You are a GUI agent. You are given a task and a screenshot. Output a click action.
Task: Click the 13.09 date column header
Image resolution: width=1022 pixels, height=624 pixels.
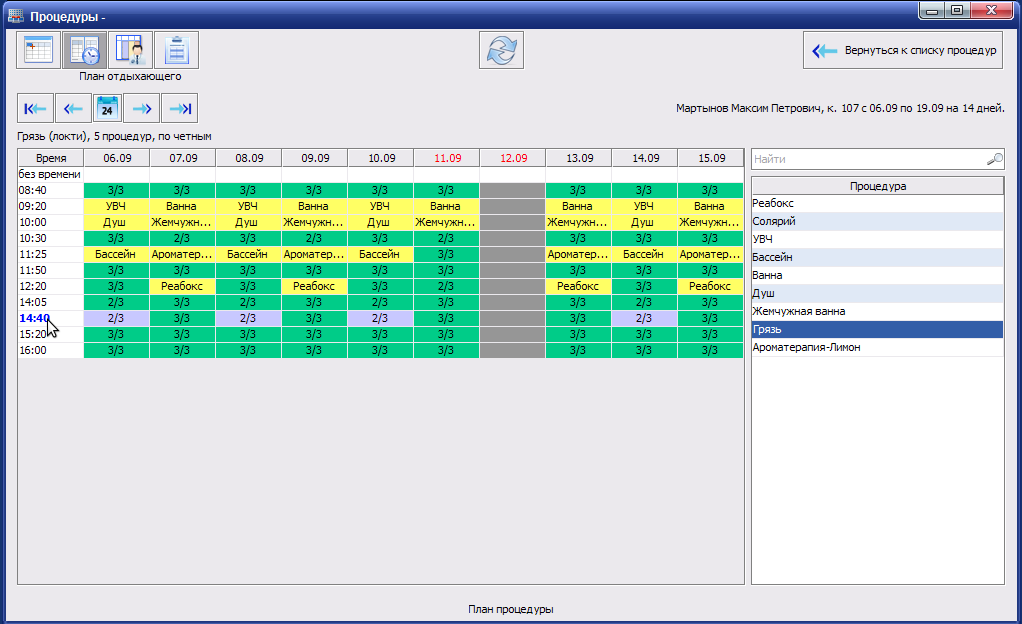(x=579, y=158)
